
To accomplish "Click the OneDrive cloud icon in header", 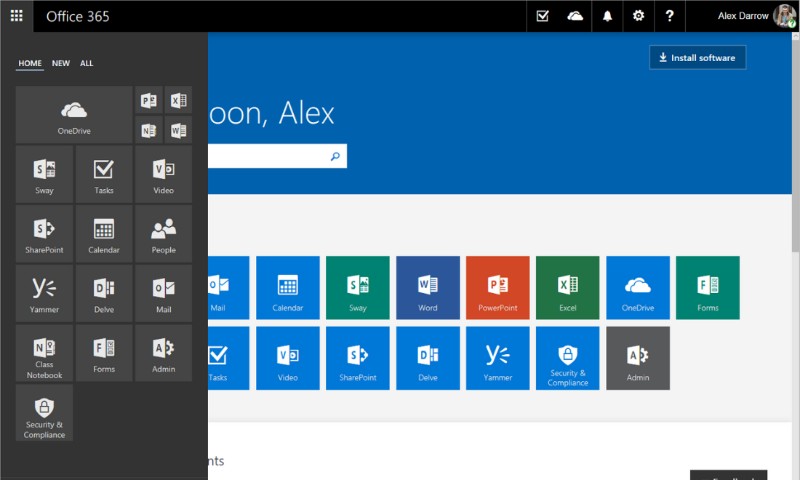I will tap(575, 16).
